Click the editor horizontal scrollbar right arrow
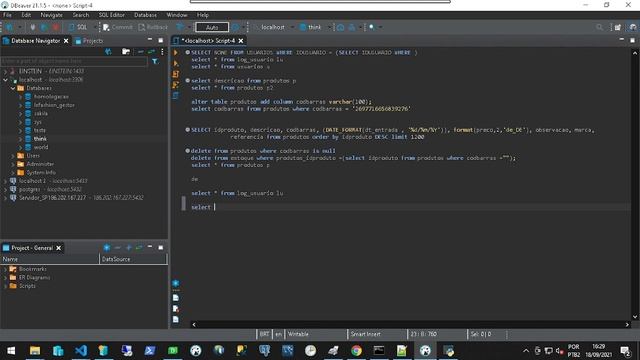Viewport: 640px width, 360px height. click(x=627, y=324)
